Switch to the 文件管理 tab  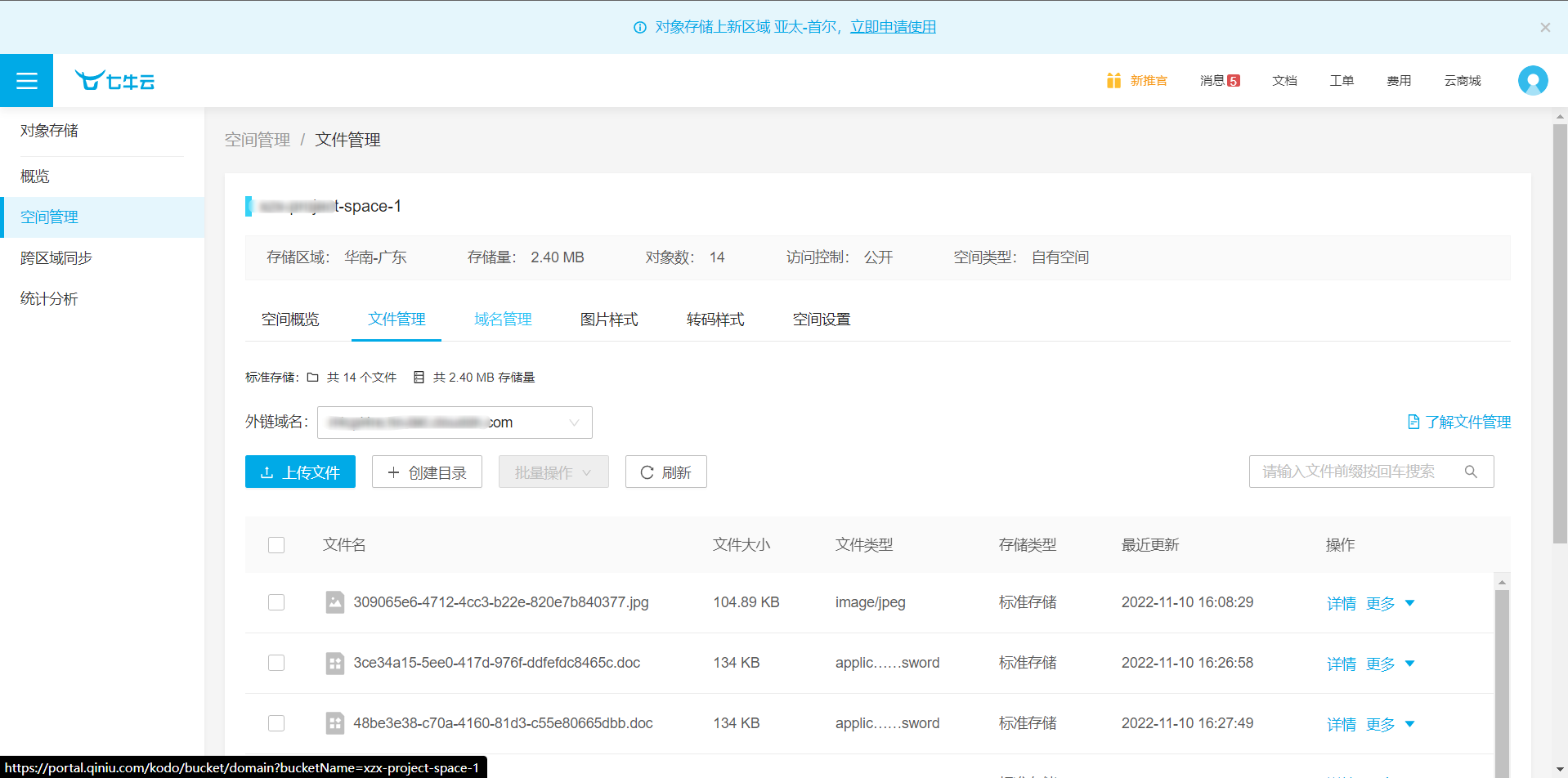click(396, 320)
